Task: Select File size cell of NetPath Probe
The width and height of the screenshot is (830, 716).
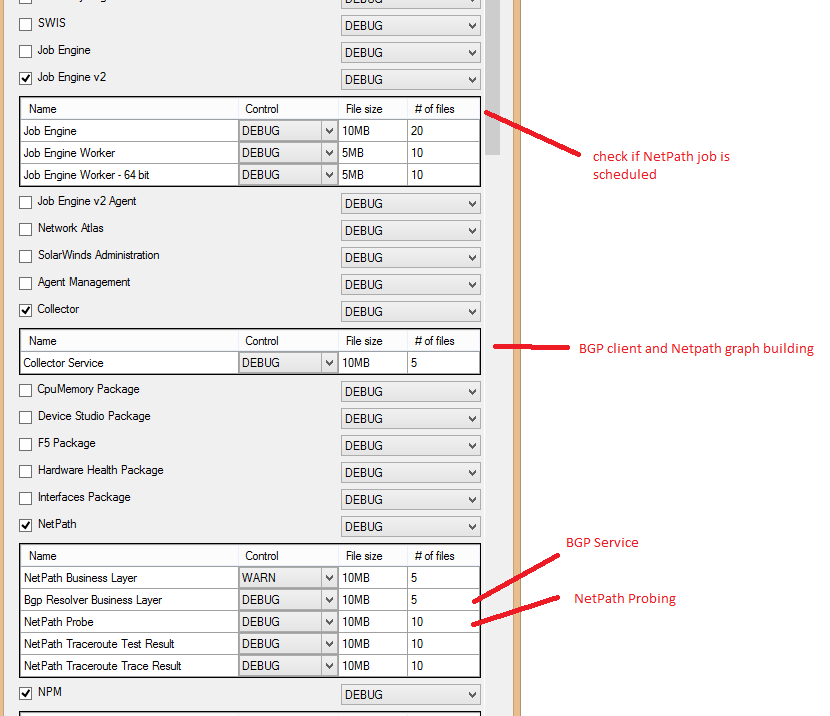Action: pyautogui.click(x=373, y=622)
